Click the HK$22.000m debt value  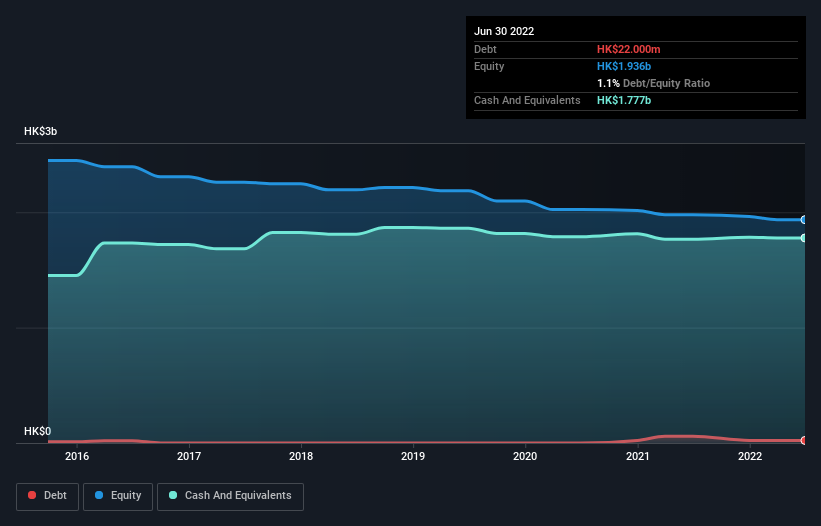628,49
